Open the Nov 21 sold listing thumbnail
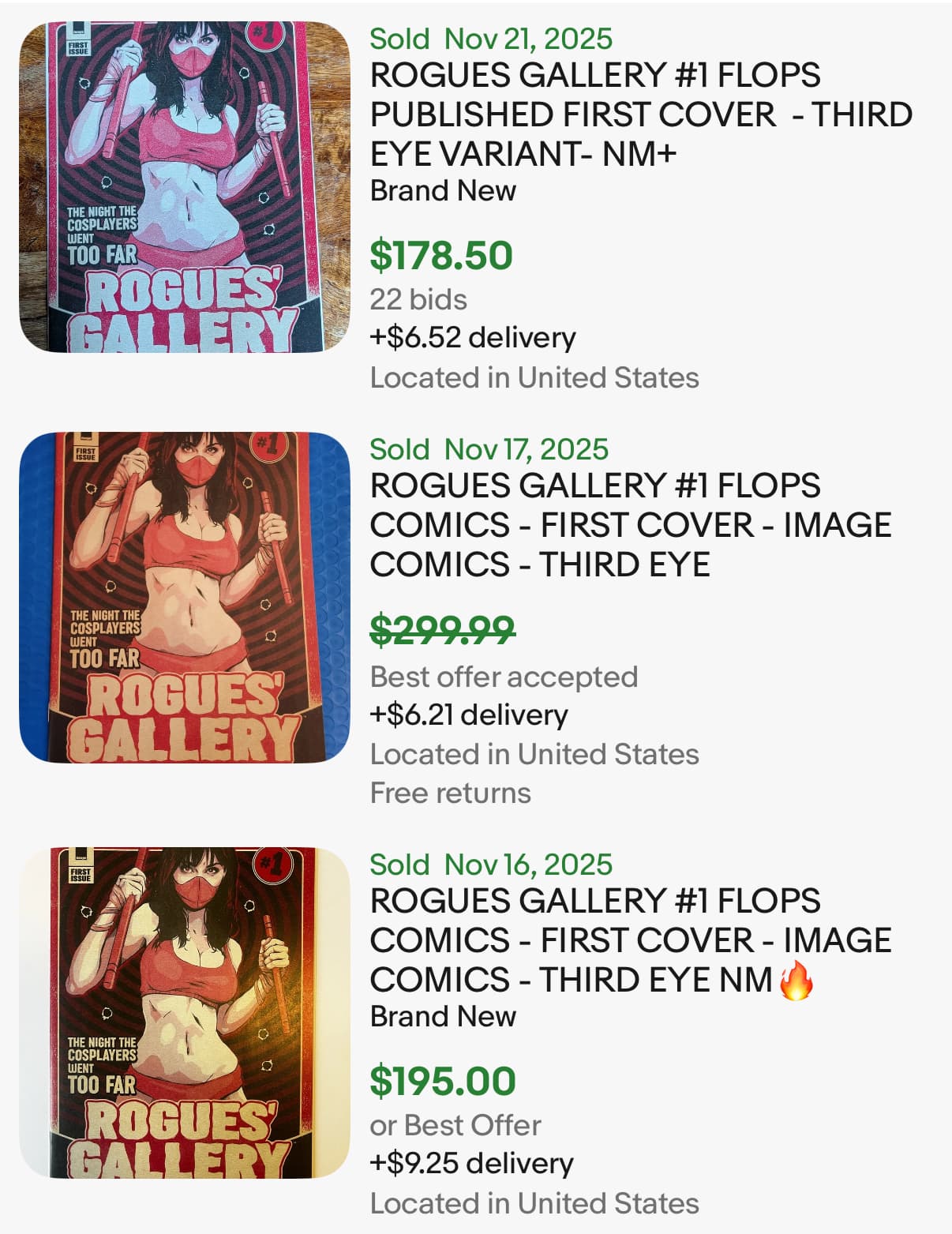Screen dimensions: 952x1234 (184, 187)
